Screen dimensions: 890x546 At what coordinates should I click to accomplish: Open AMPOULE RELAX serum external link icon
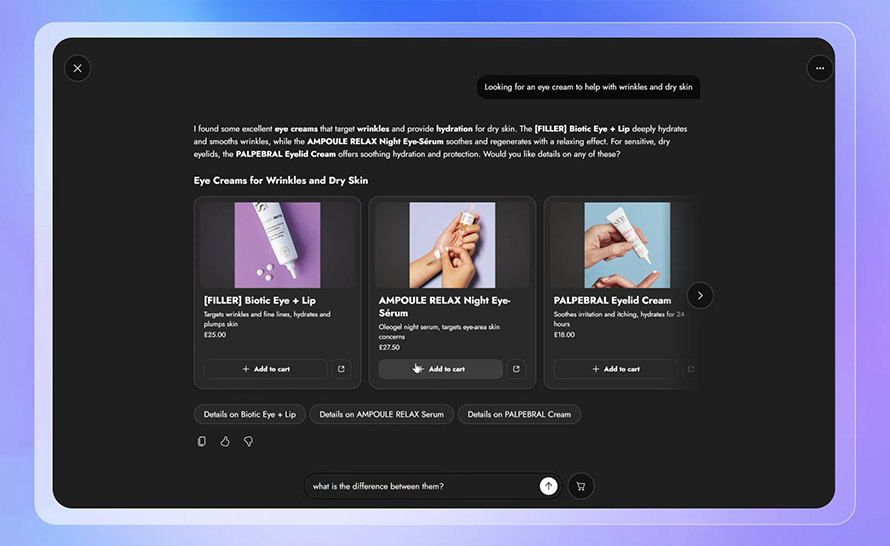[516, 369]
